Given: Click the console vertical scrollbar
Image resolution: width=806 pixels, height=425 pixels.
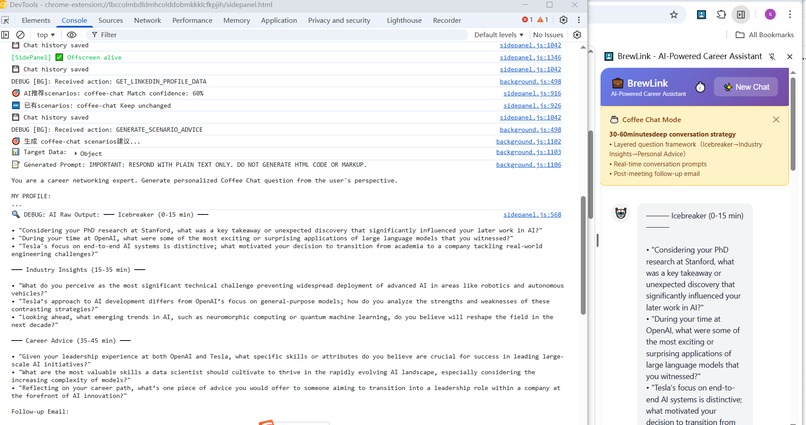Looking at the screenshot, I should pos(583,255).
